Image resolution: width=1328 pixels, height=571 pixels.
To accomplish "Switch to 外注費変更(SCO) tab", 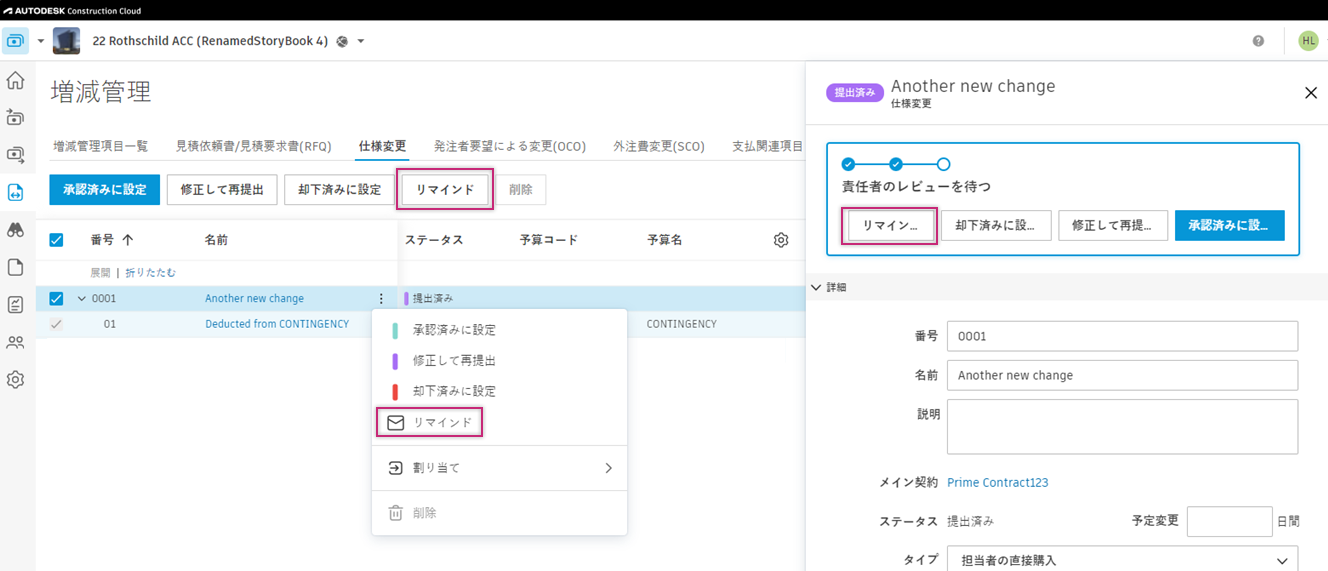I will tap(659, 146).
